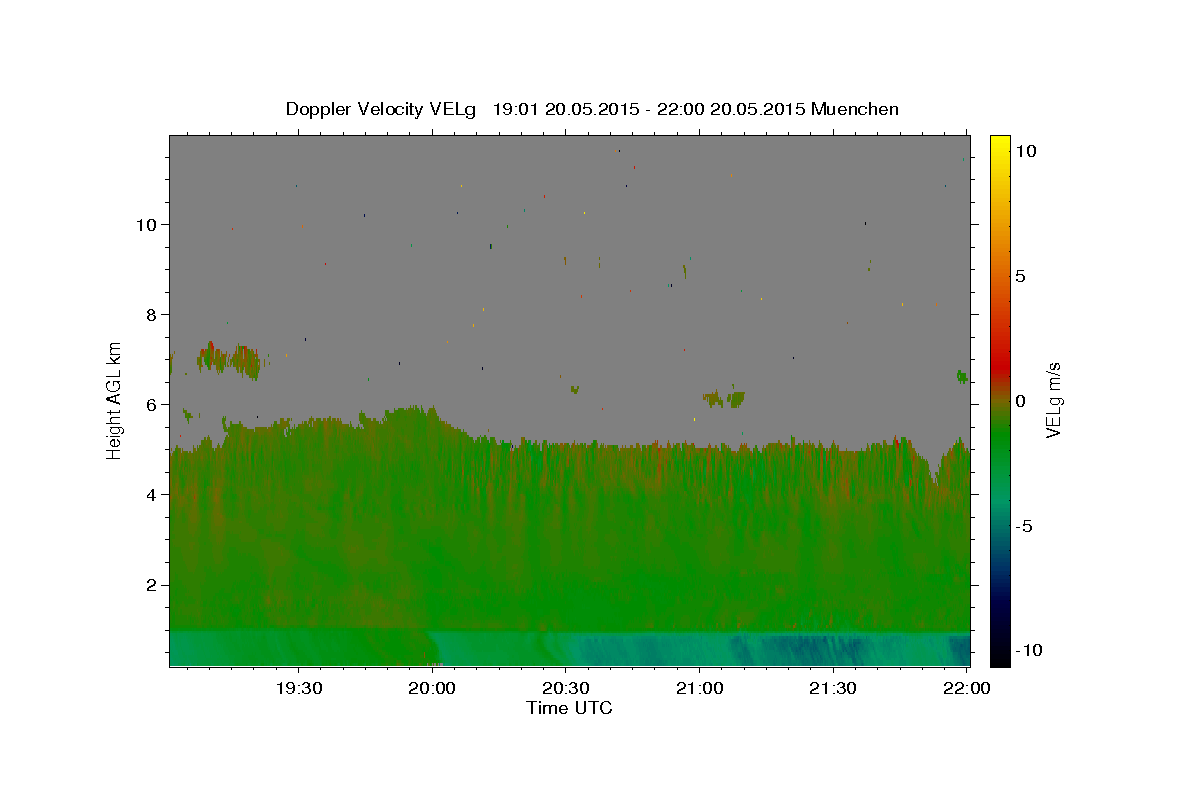Click the colorbar label '0'
The image size is (1200, 800).
(x=1021, y=401)
